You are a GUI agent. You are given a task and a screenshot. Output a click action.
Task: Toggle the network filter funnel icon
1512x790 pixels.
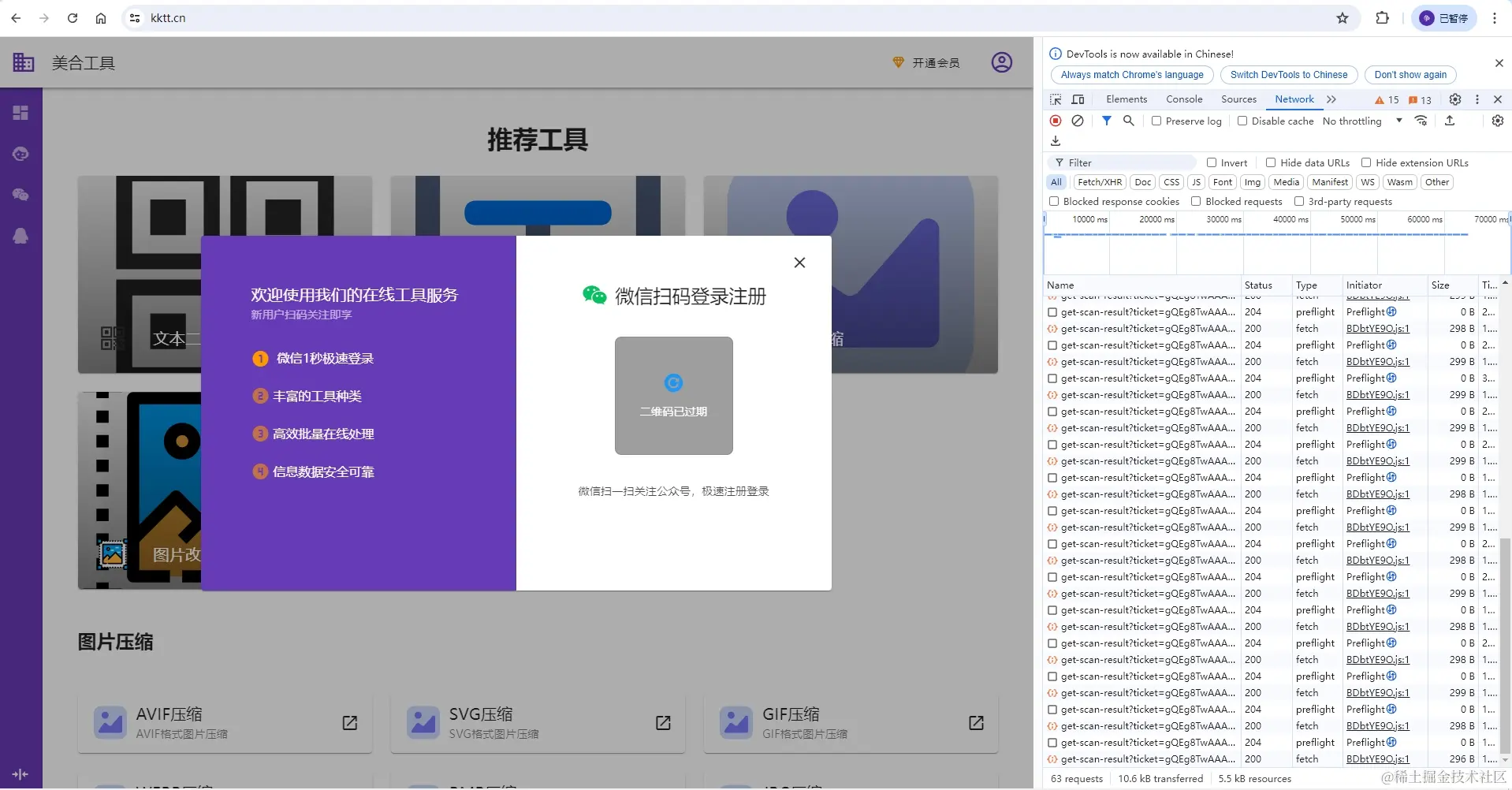pos(1107,121)
